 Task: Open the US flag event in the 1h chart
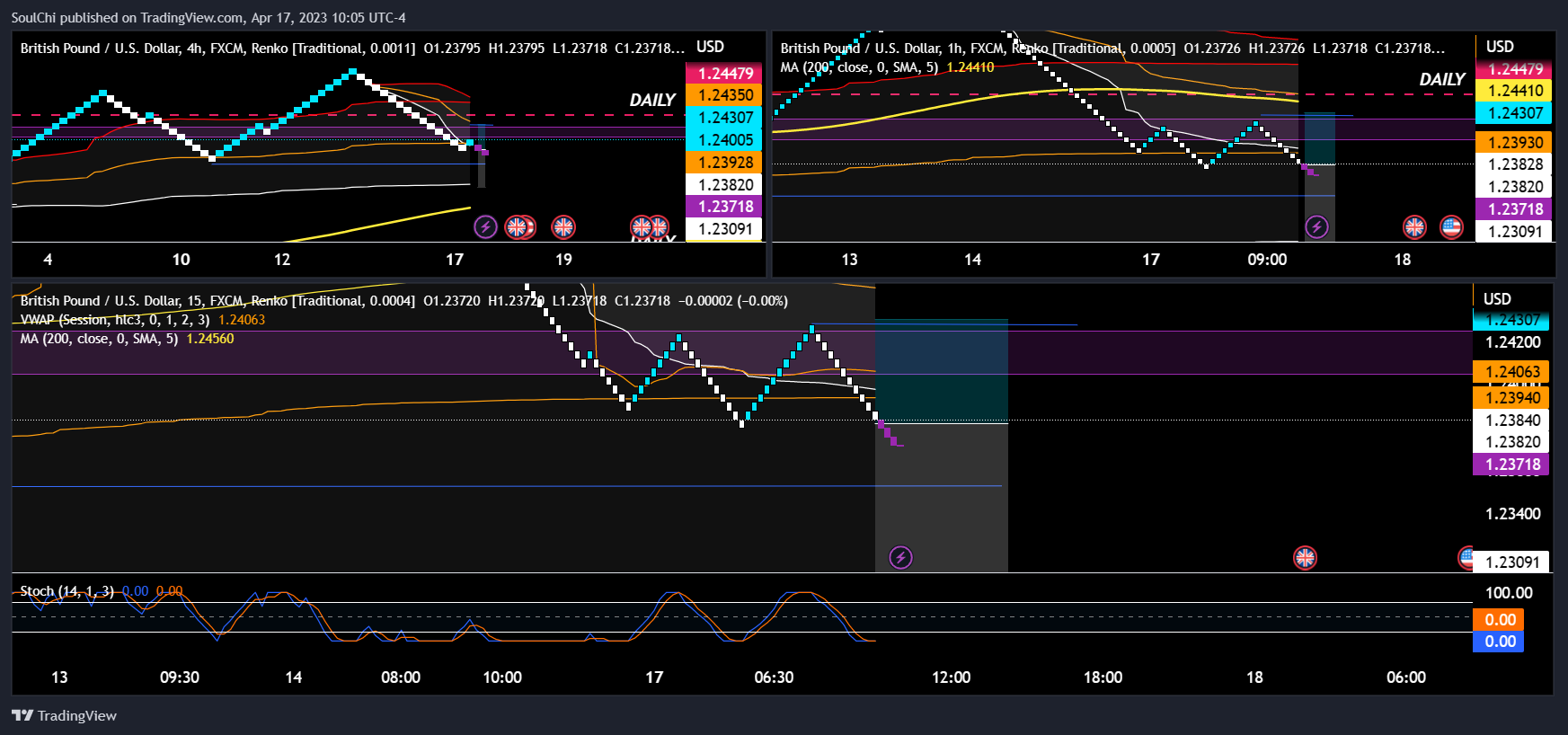point(1451,226)
